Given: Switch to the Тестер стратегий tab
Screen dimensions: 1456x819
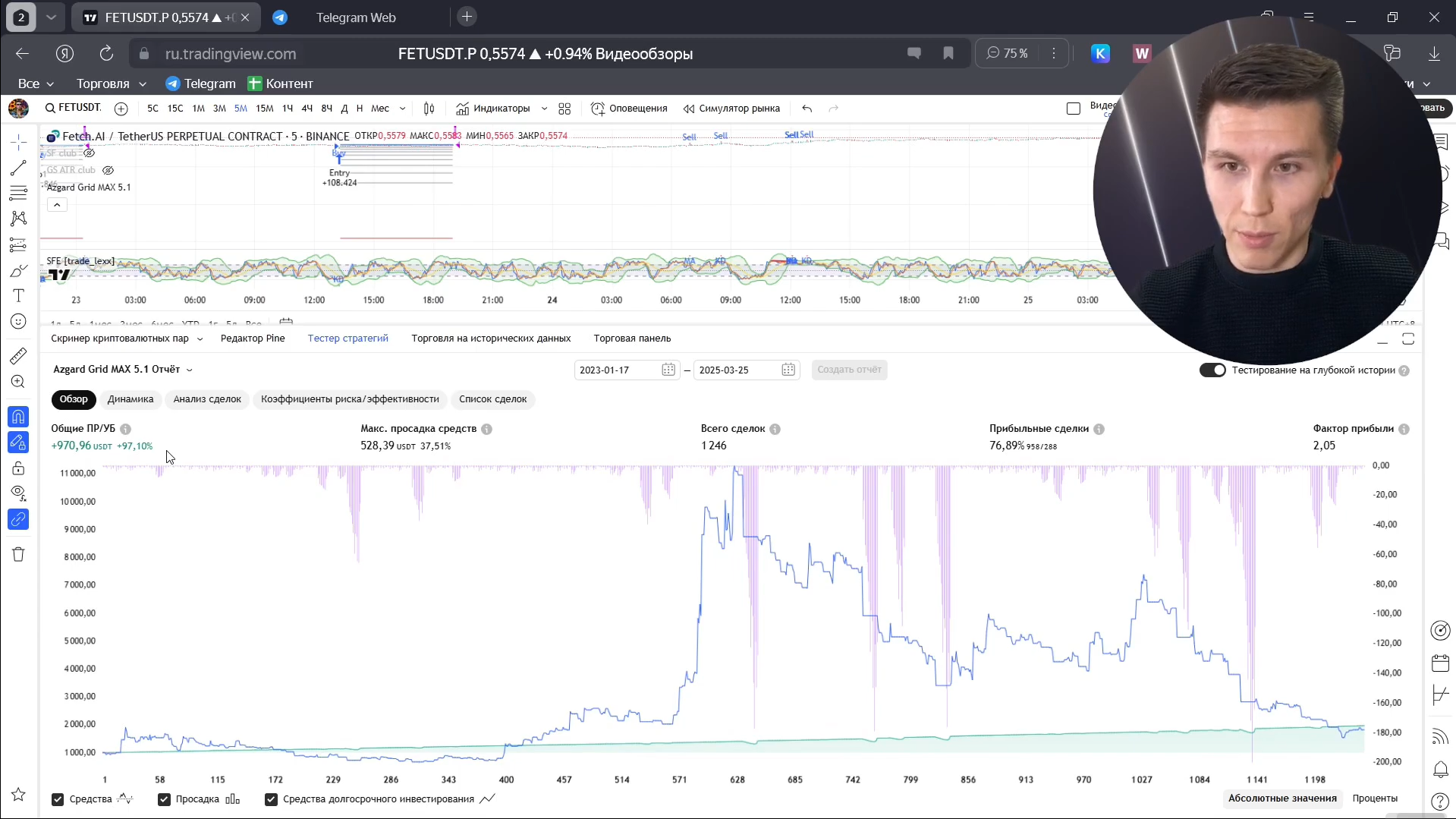Looking at the screenshot, I should coord(347,339).
